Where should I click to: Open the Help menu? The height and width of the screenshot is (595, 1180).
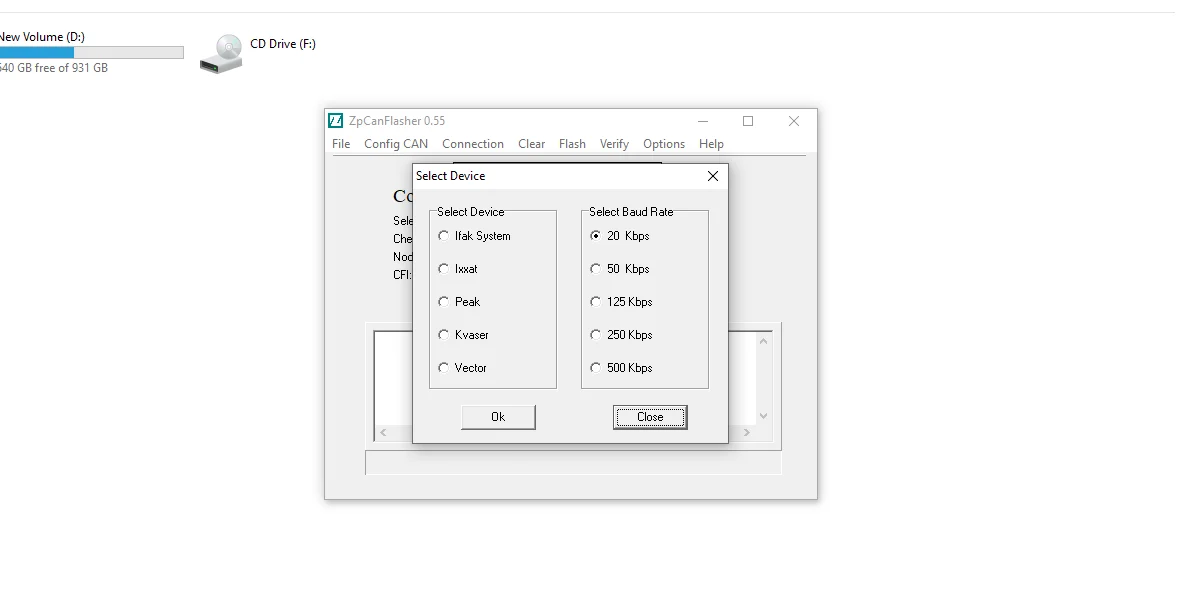711,144
